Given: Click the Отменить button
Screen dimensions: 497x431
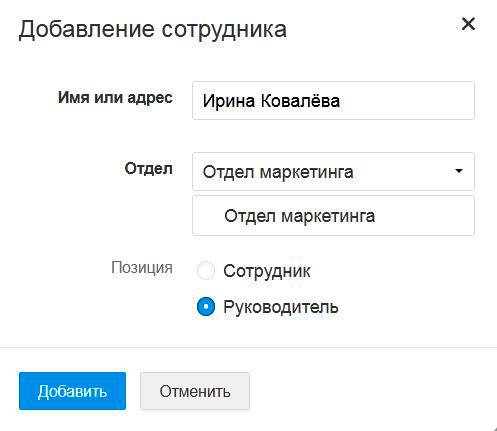Looking at the screenshot, I should [195, 391].
